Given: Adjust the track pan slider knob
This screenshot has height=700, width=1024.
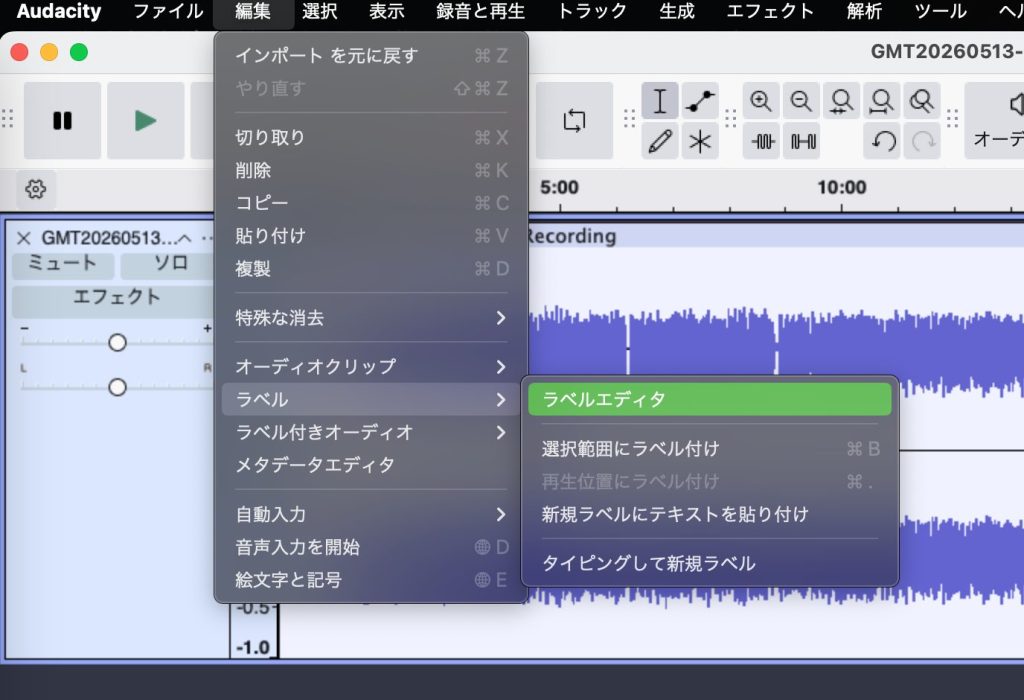Looking at the screenshot, I should [118, 387].
